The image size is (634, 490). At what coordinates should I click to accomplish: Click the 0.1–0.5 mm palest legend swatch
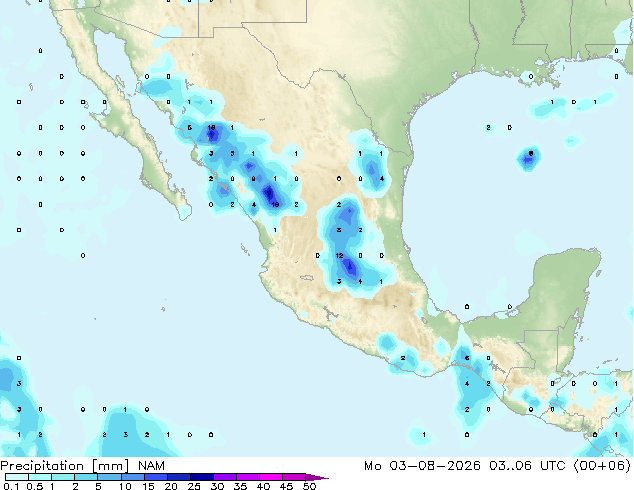click(x=17, y=477)
